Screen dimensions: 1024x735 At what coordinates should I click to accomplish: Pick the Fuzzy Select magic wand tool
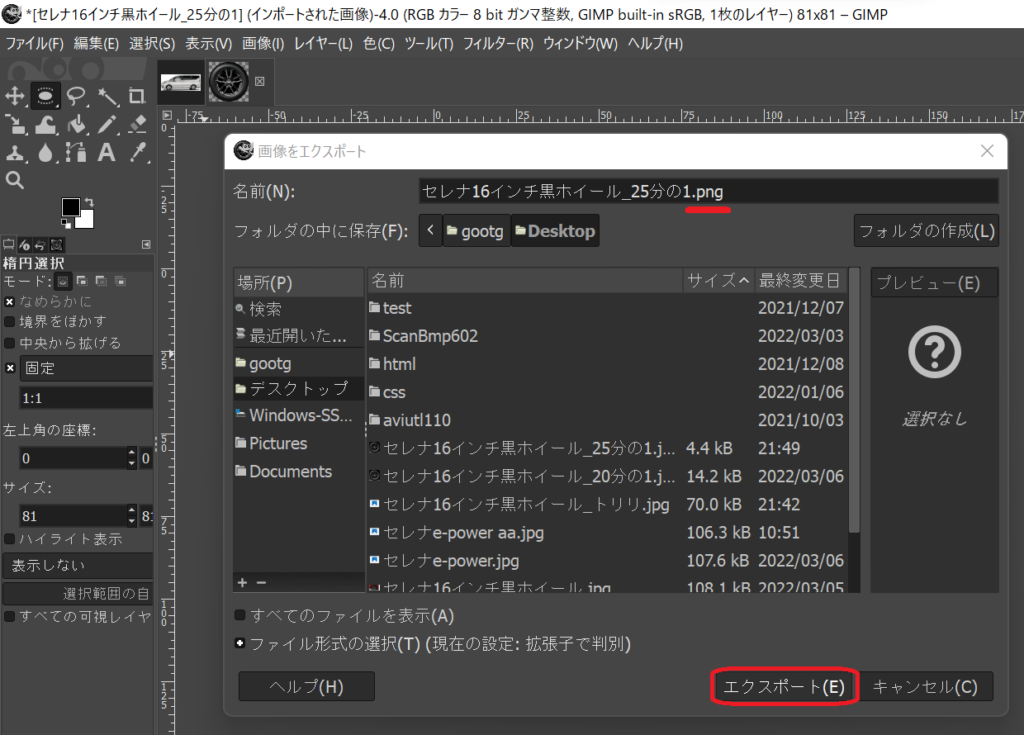[107, 96]
